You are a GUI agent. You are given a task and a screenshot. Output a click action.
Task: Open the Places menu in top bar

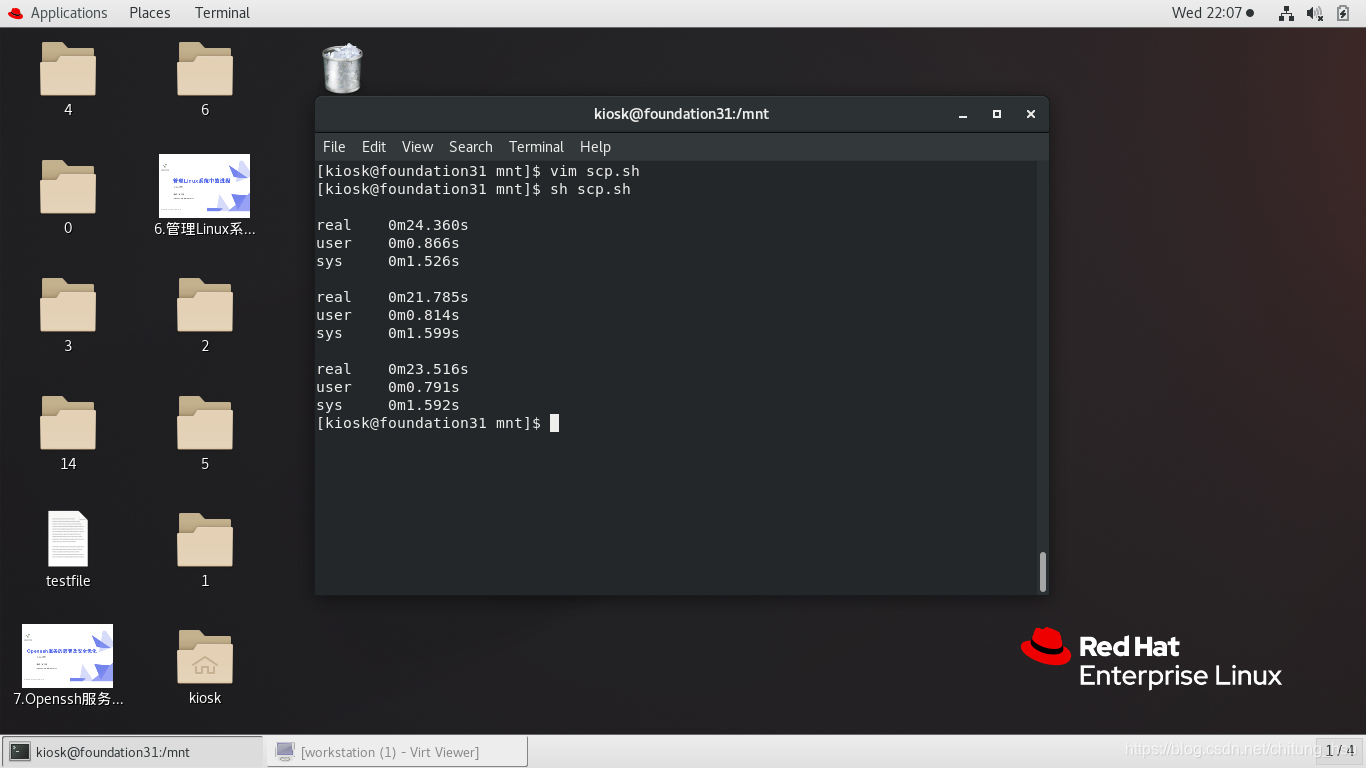click(150, 13)
